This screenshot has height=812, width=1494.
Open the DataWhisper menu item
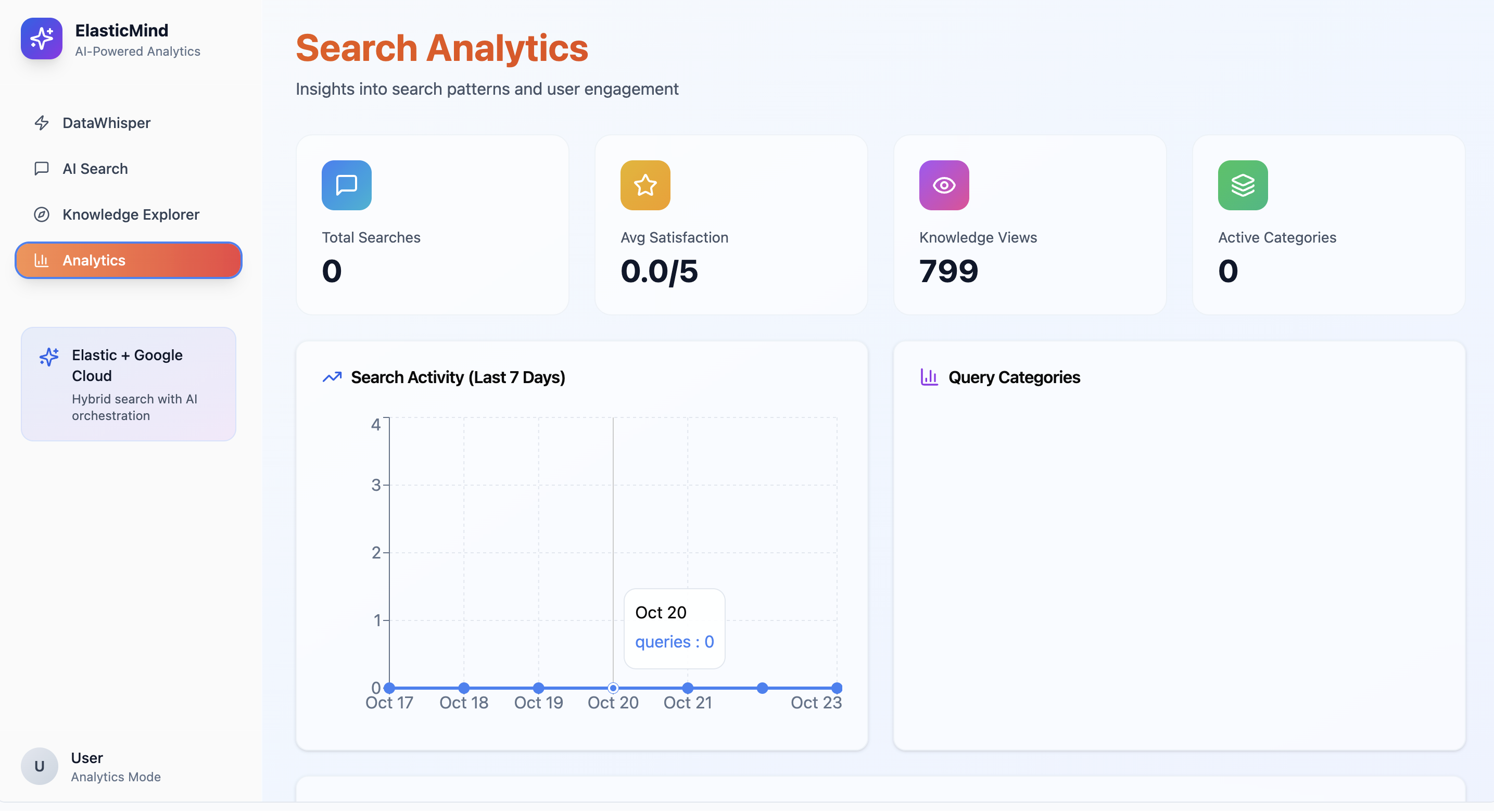point(107,123)
